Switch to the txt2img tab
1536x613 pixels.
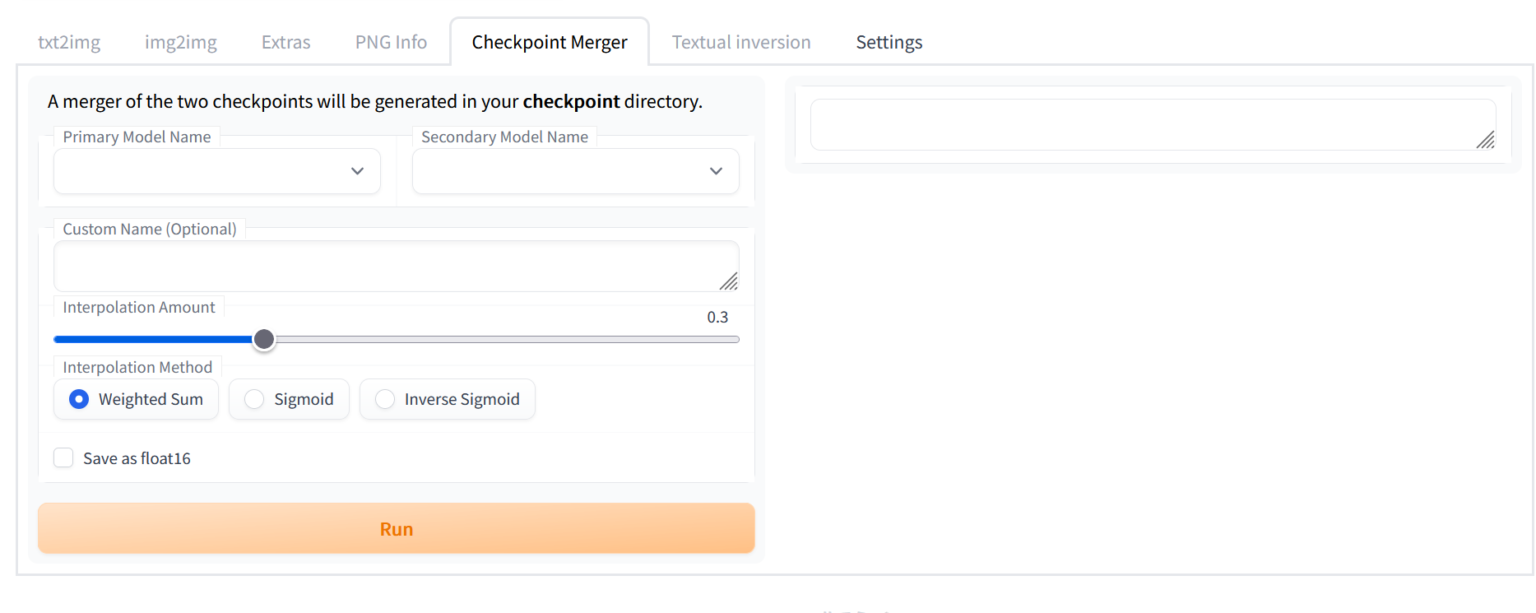click(x=69, y=42)
